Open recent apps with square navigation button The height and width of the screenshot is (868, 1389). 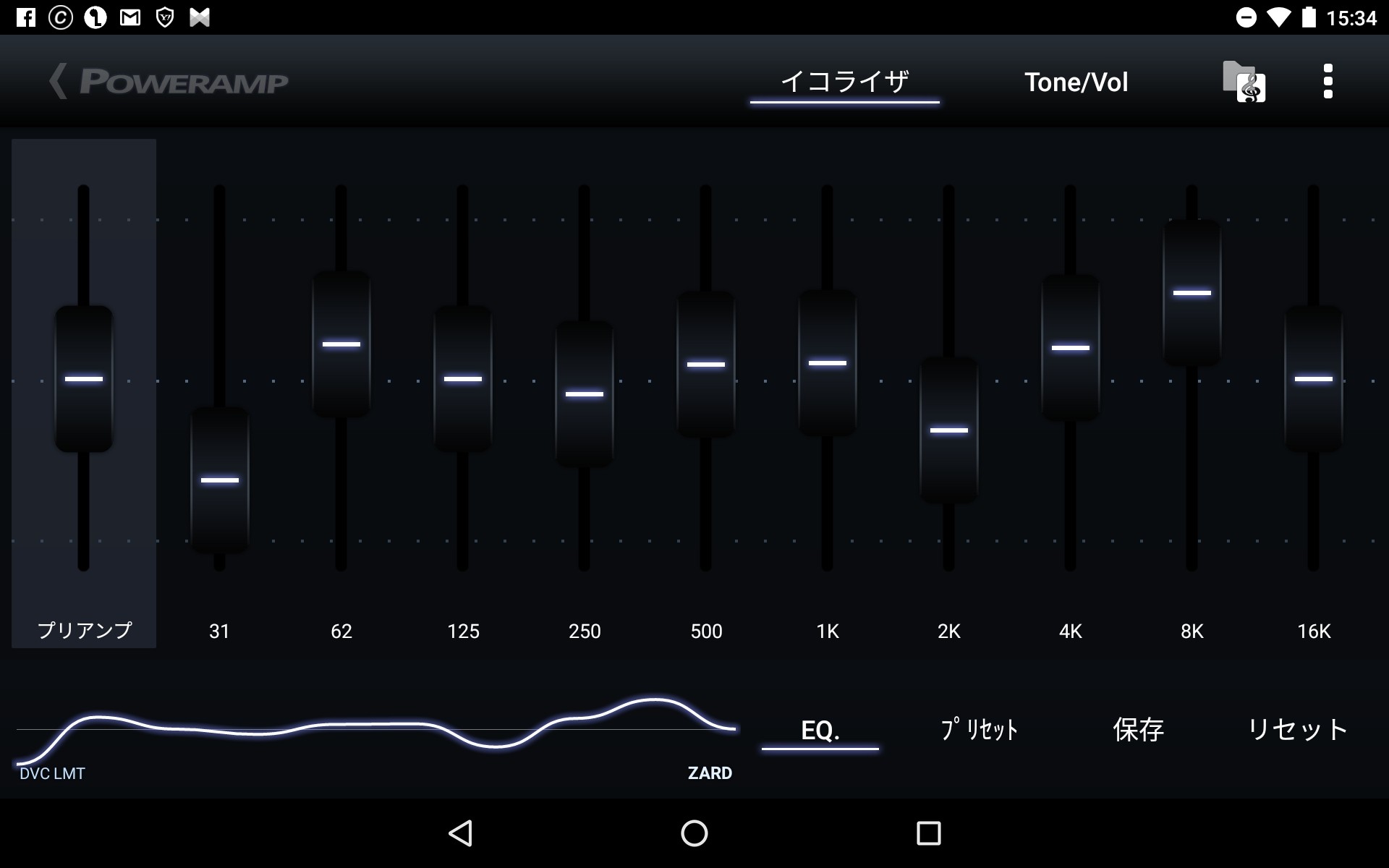927,833
